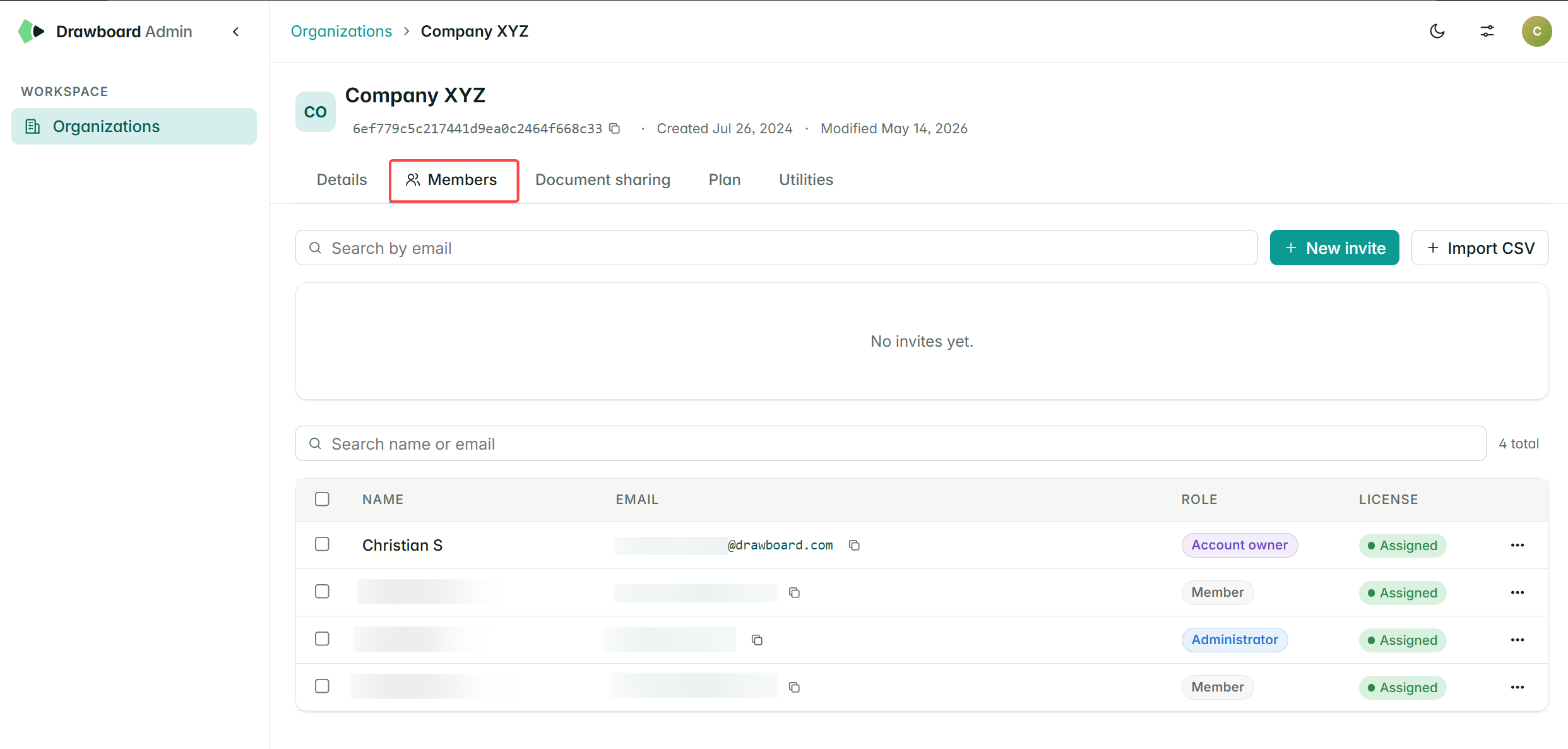The image size is (1568, 749).
Task: Click the @drawboard.com email text
Action: pyautogui.click(x=780, y=545)
